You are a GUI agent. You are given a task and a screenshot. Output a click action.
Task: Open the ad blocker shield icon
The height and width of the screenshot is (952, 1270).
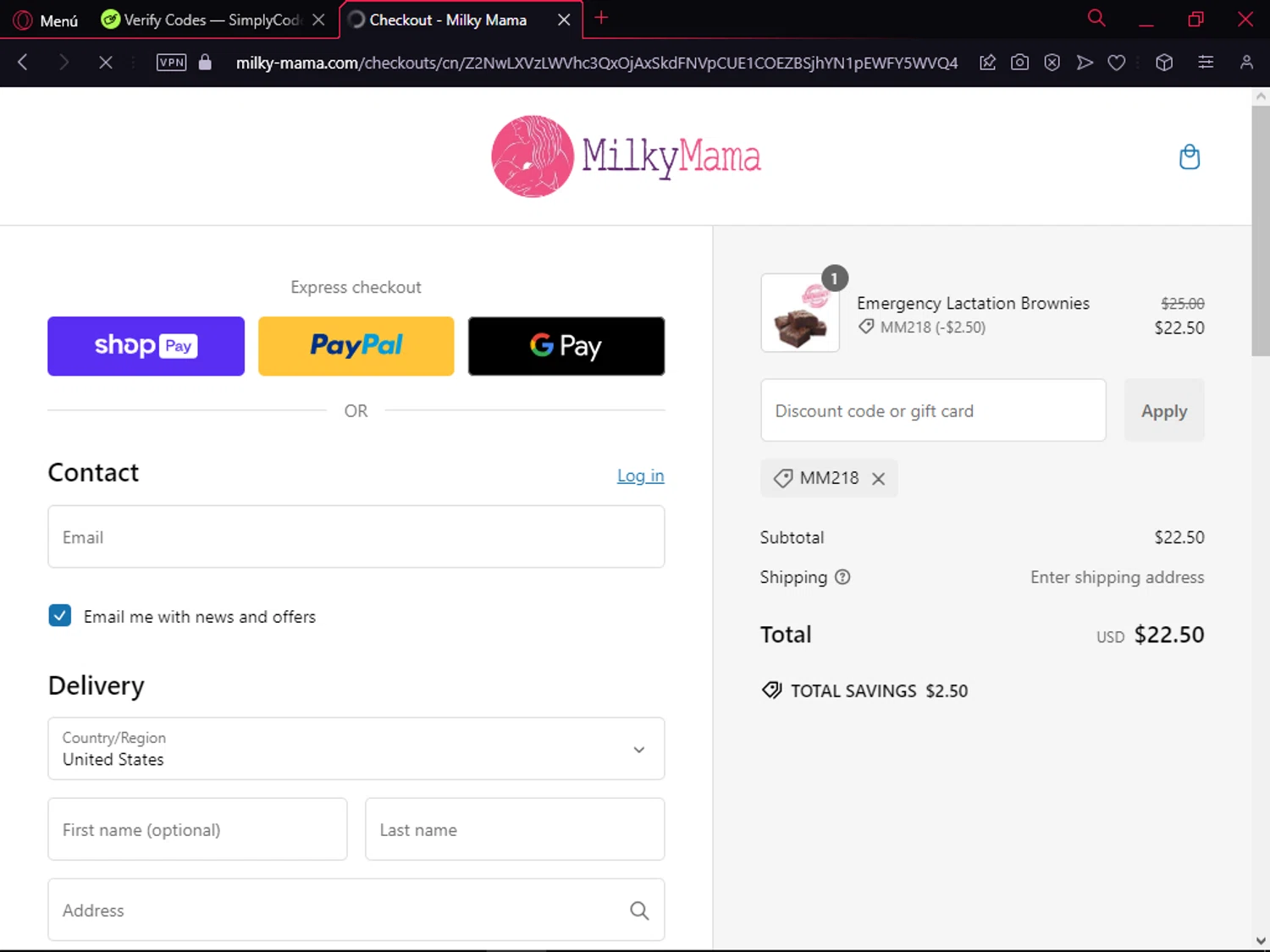(1052, 62)
